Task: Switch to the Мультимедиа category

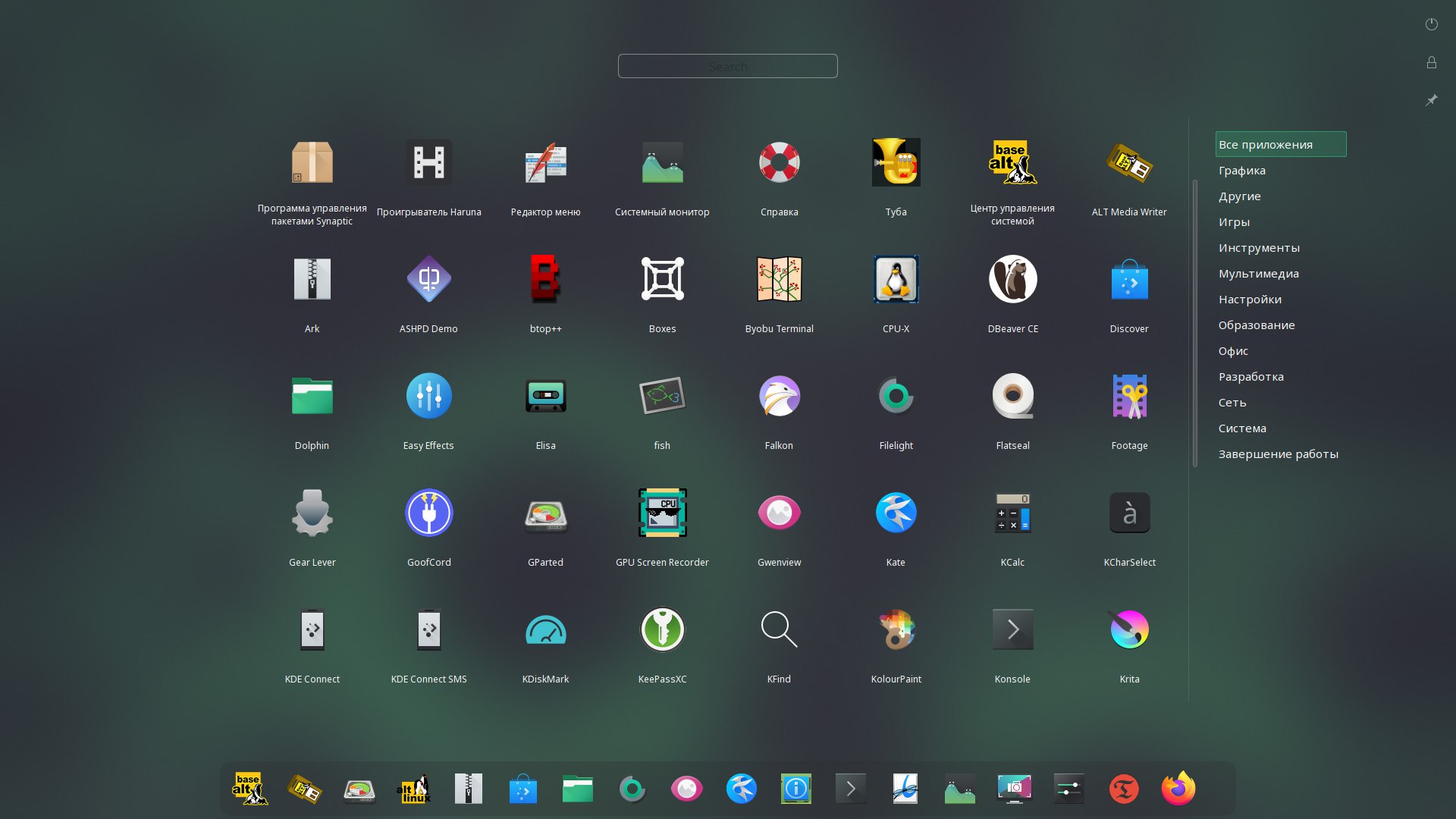Action: click(x=1258, y=274)
